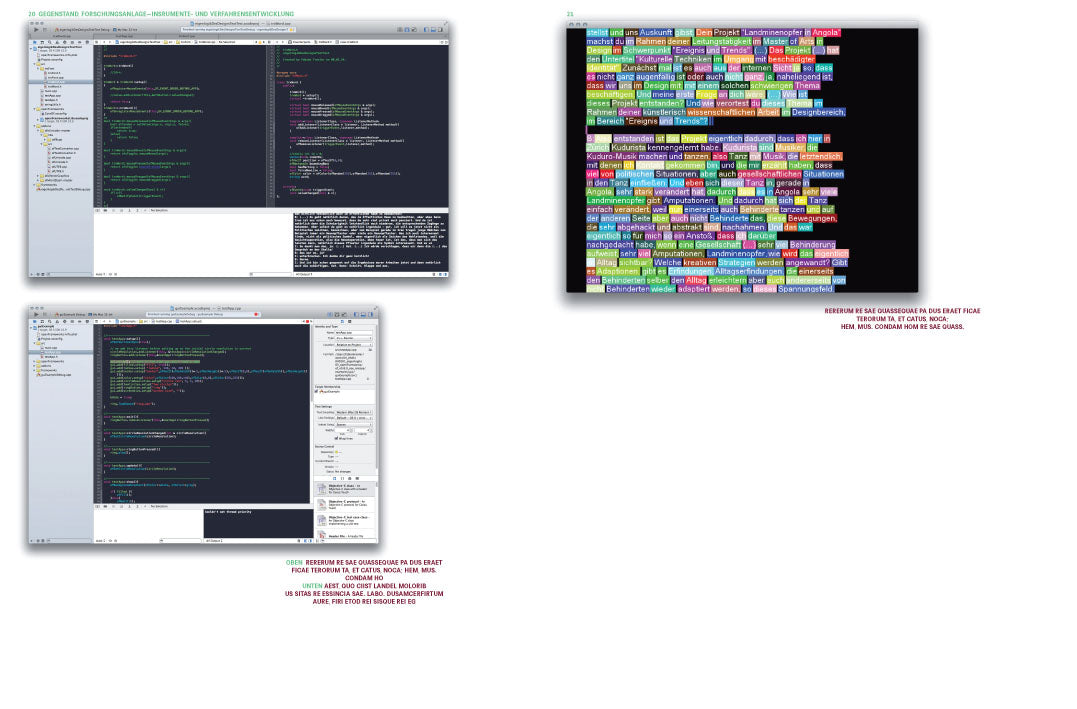
Task: Open the Line Endings dropdown in Text Settings
Action: (x=353, y=418)
